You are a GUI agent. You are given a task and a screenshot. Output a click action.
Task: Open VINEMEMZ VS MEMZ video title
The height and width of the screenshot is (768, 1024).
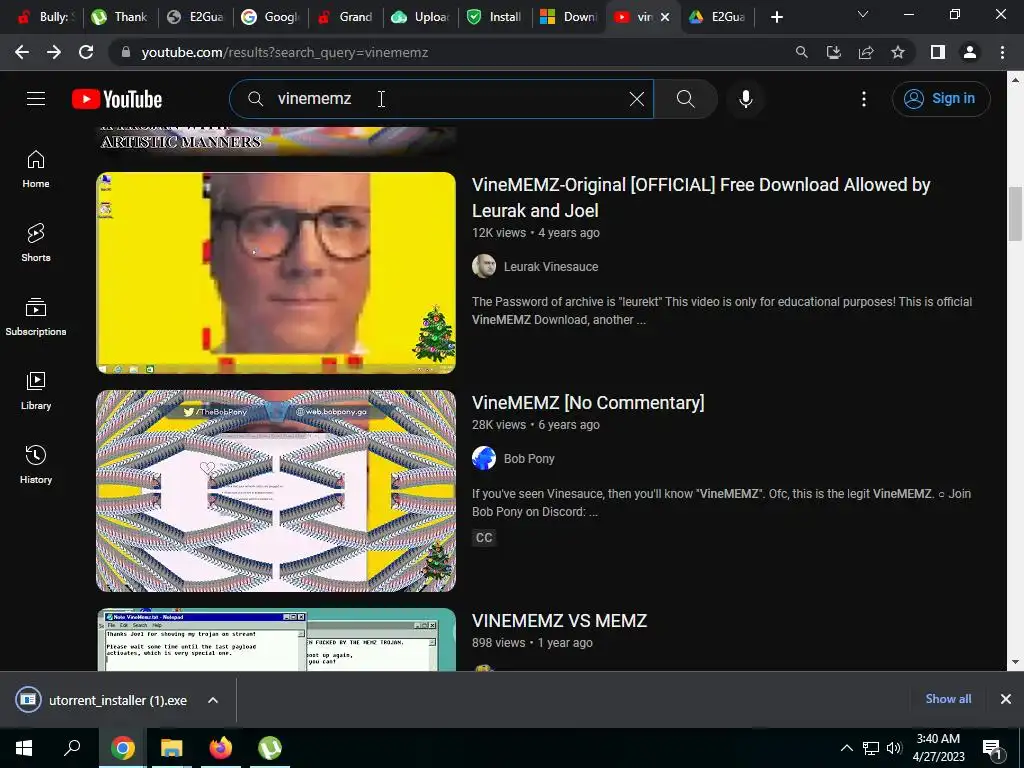[559, 620]
